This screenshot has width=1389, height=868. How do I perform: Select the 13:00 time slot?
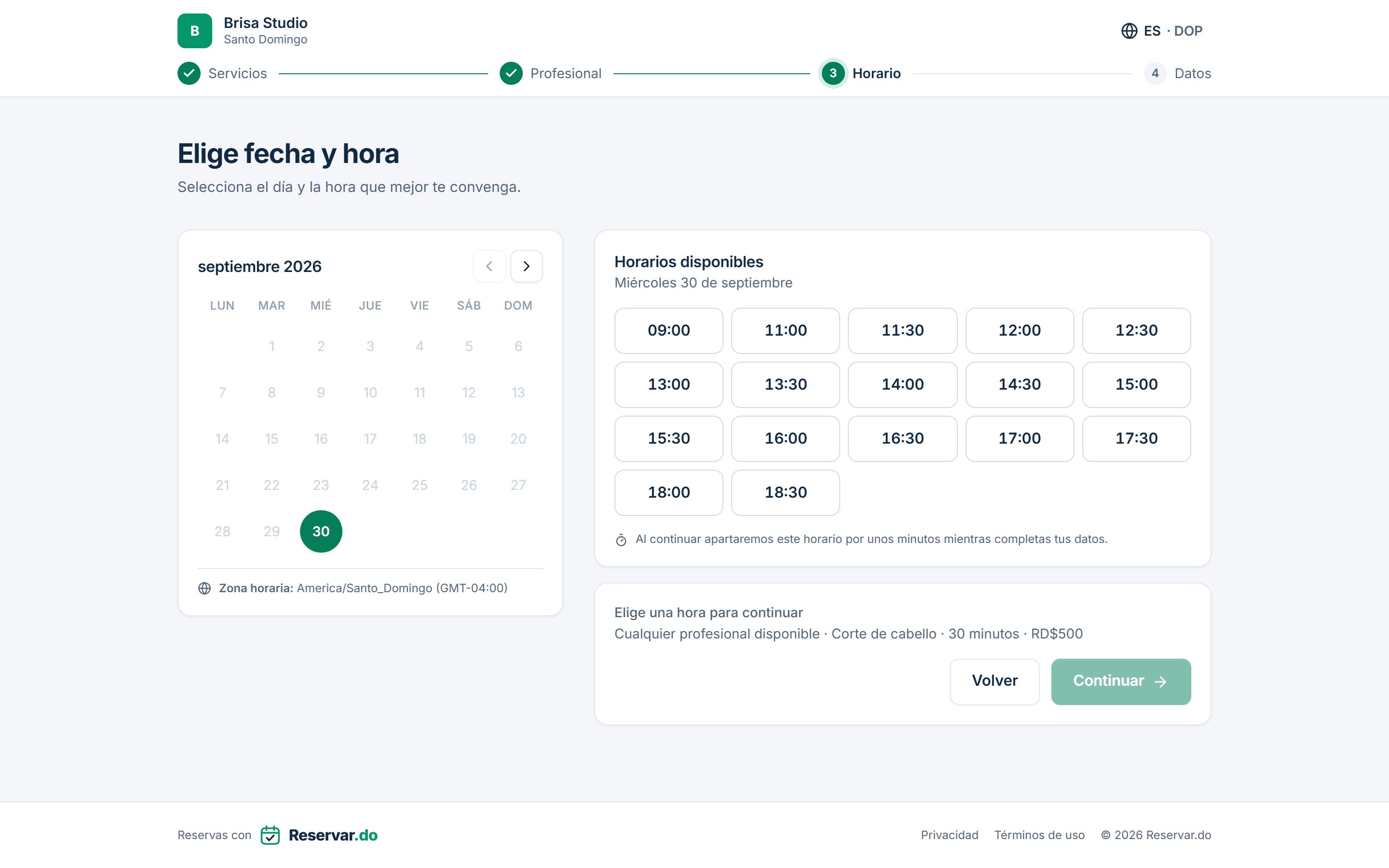668,385
